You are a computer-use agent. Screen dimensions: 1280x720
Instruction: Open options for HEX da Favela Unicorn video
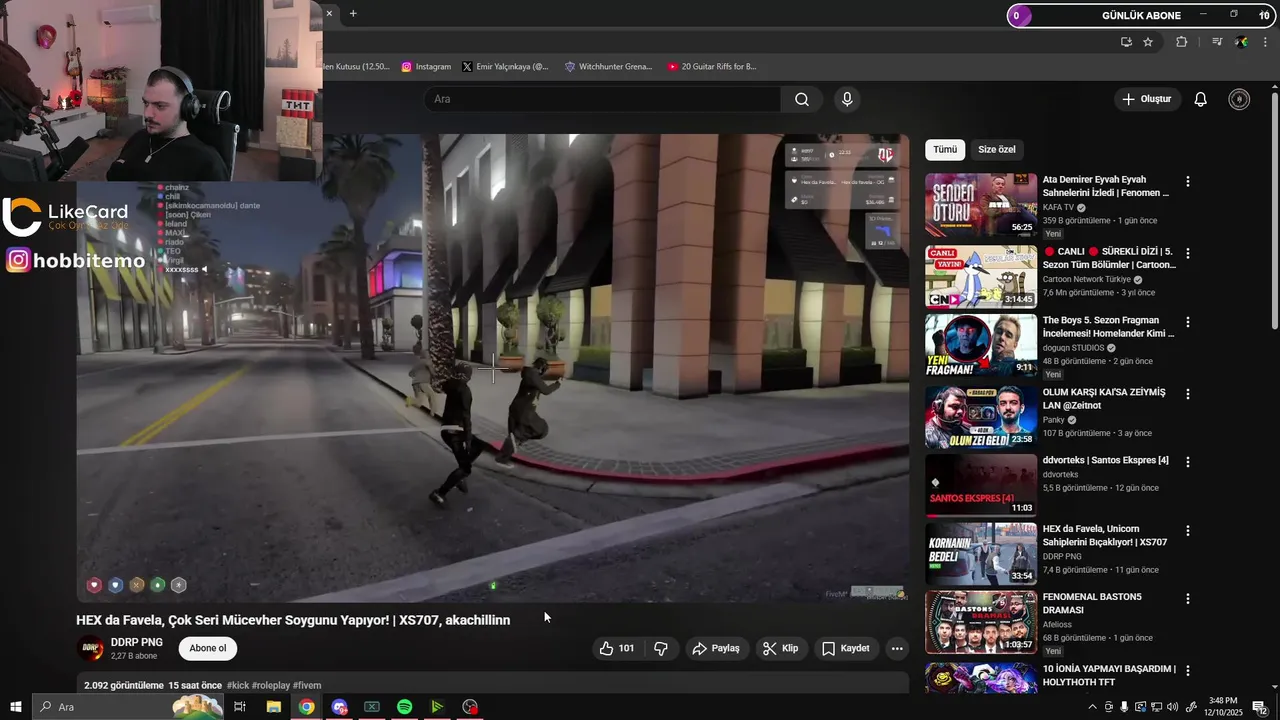[x=1188, y=530]
